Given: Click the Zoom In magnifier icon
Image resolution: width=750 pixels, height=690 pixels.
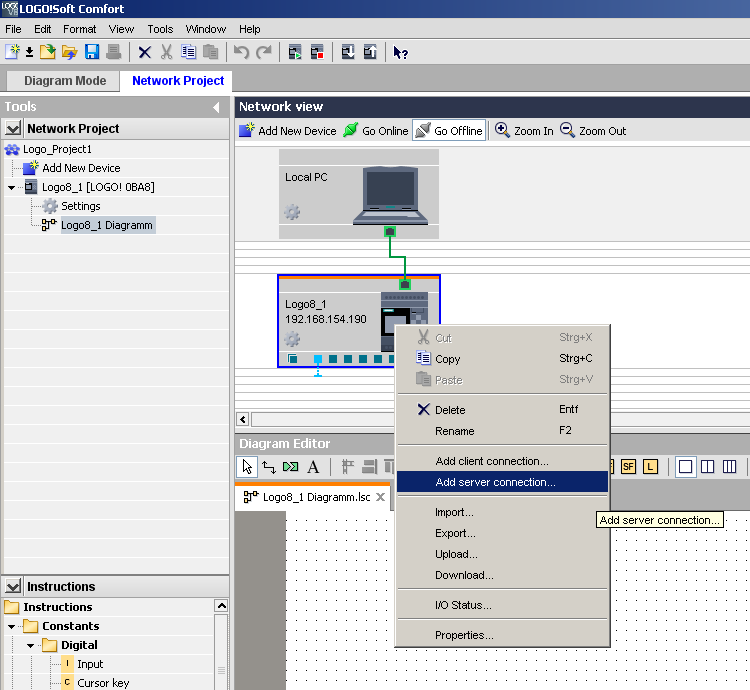Looking at the screenshot, I should point(502,130).
